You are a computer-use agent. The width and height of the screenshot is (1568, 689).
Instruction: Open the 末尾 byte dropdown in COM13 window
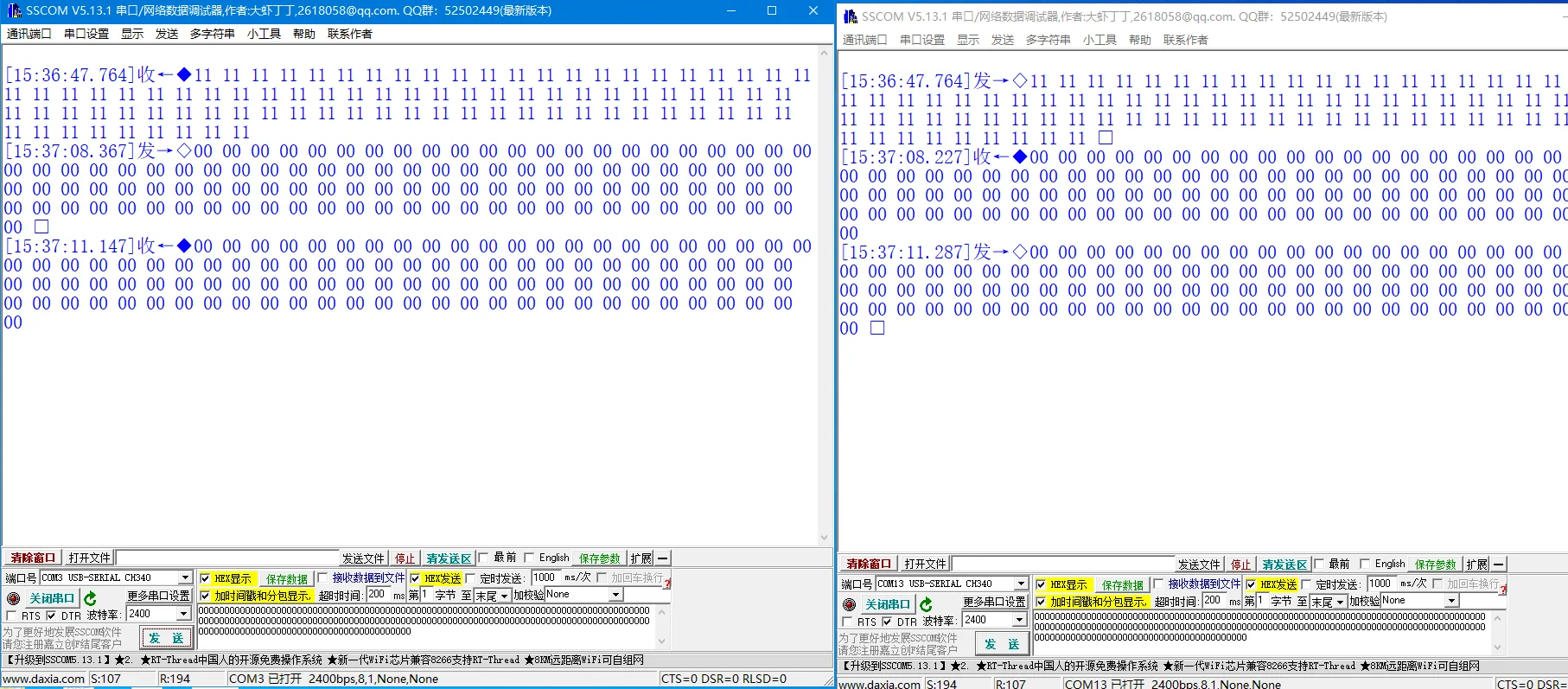[1340, 602]
